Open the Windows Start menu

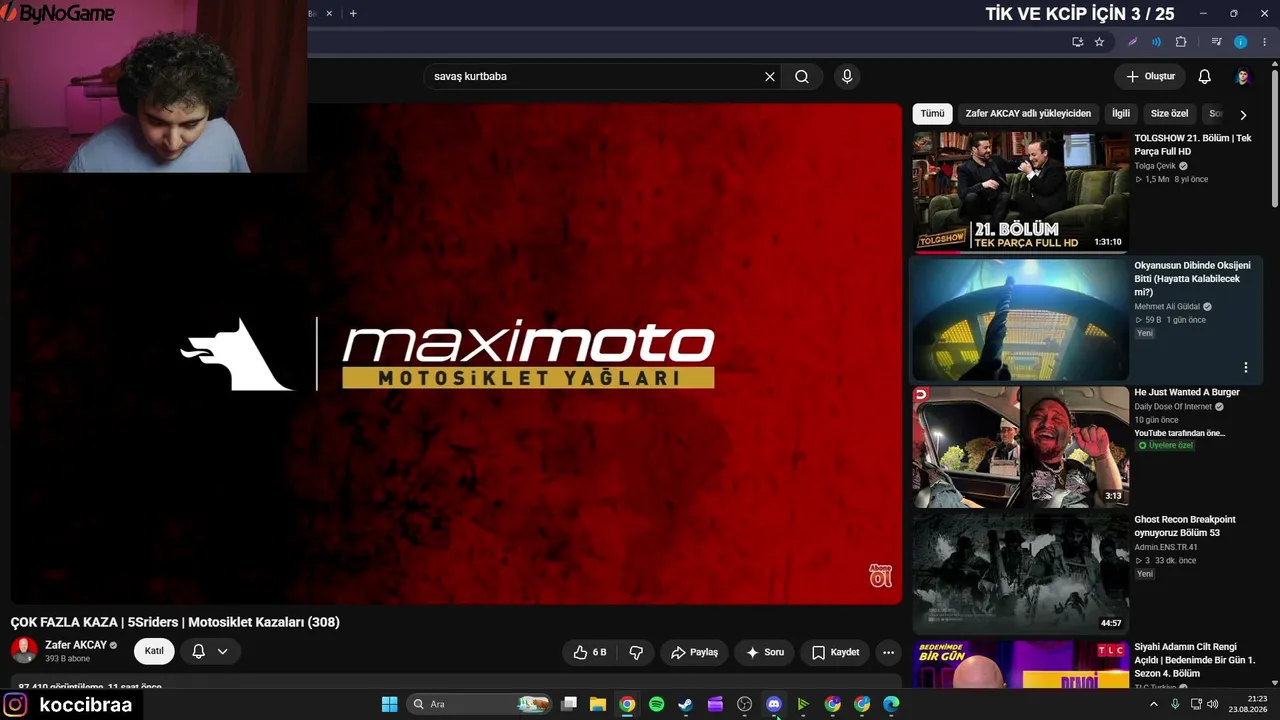(389, 704)
